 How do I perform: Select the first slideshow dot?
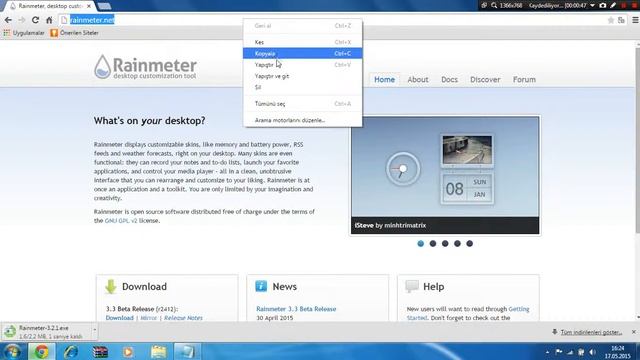click(420, 244)
